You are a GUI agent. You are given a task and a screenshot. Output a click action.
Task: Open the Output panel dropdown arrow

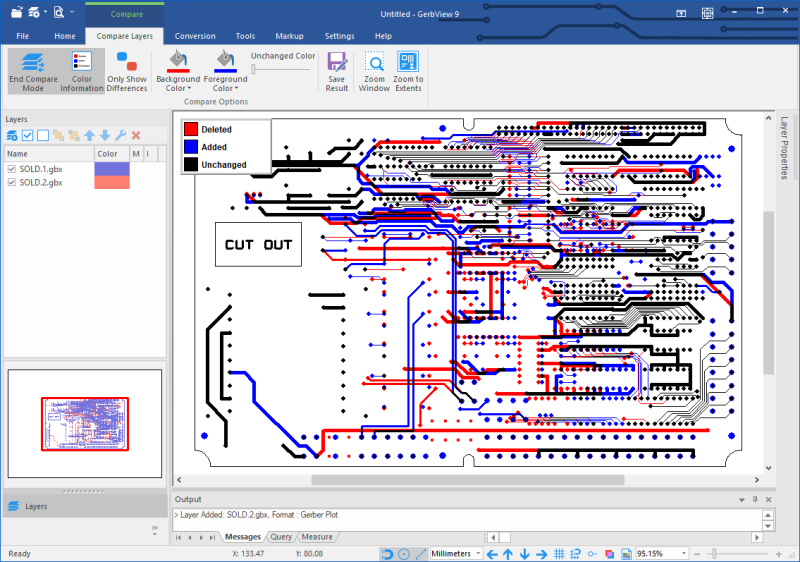[x=742, y=500]
